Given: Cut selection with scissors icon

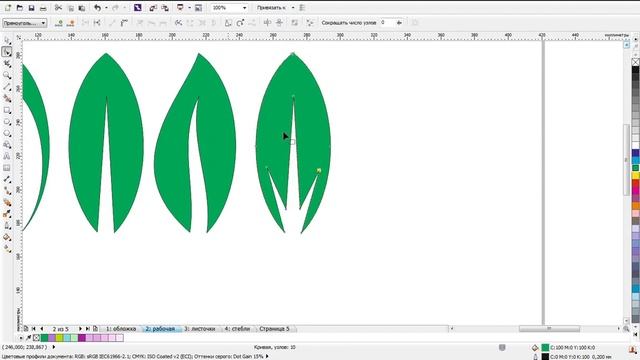Looking at the screenshot, I should (58, 8).
